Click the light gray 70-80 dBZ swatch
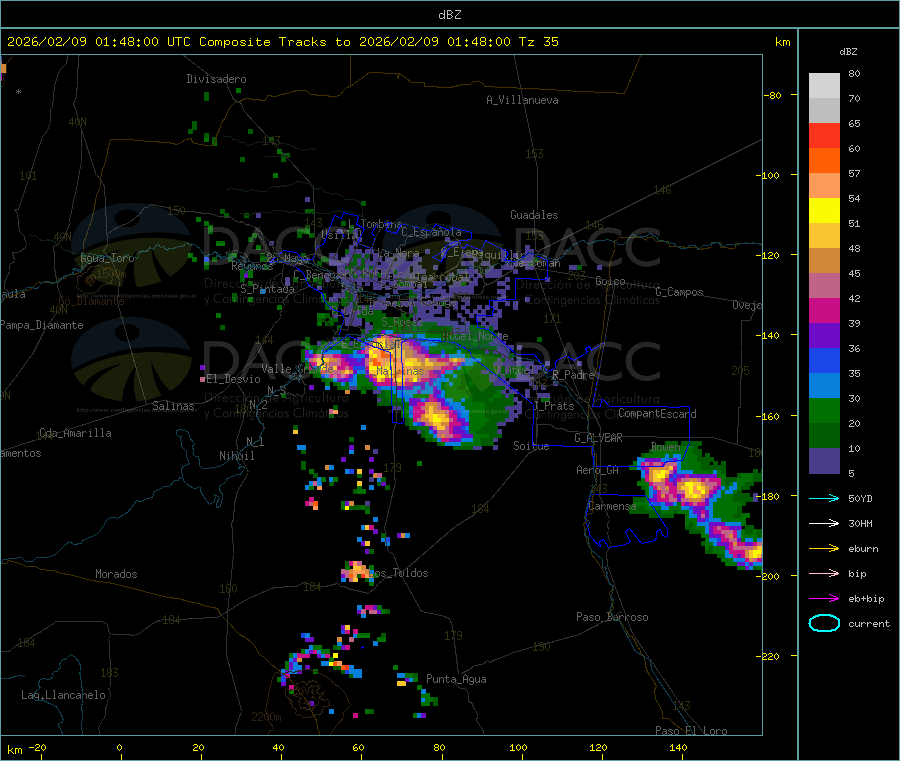This screenshot has width=900, height=761. pyautogui.click(x=824, y=86)
